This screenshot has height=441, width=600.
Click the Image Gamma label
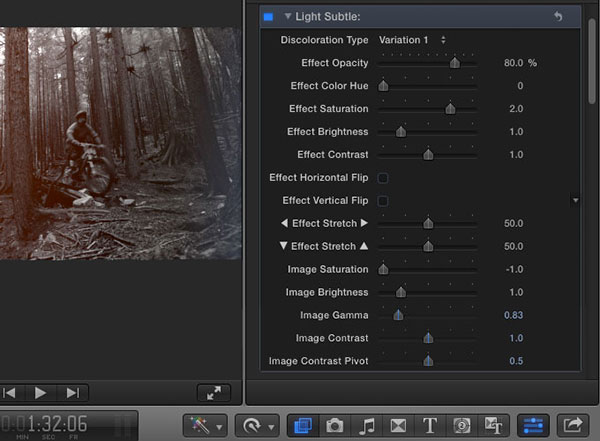[x=334, y=315]
